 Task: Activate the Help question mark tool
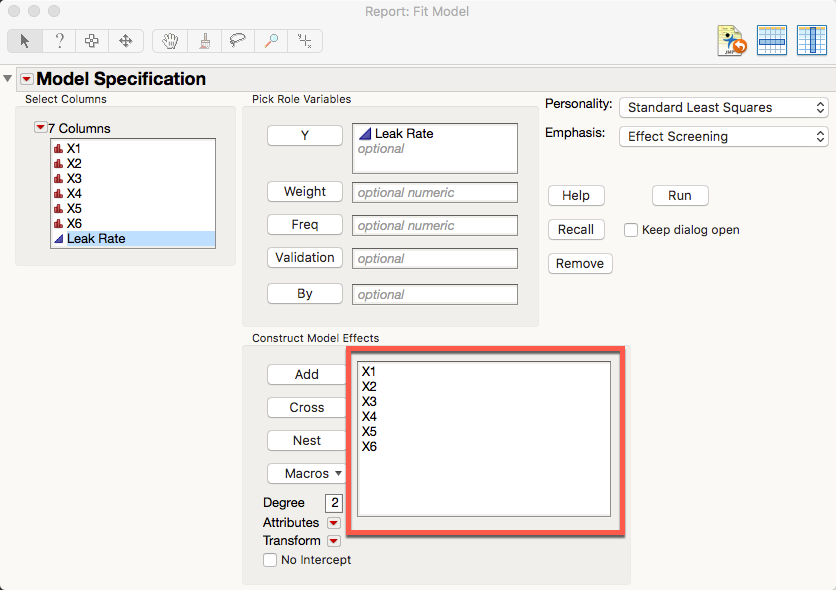58,41
